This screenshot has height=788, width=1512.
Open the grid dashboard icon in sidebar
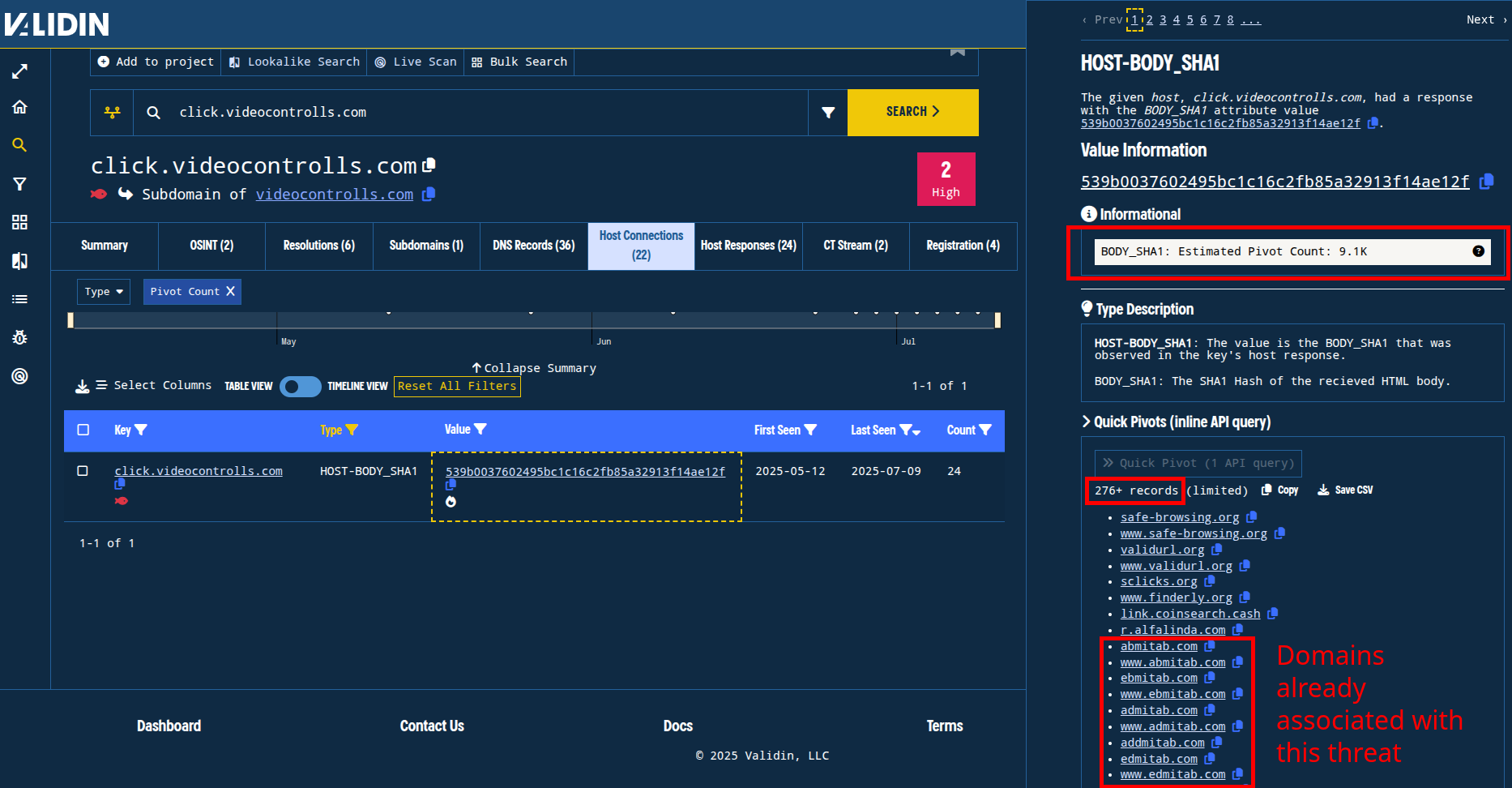20,222
